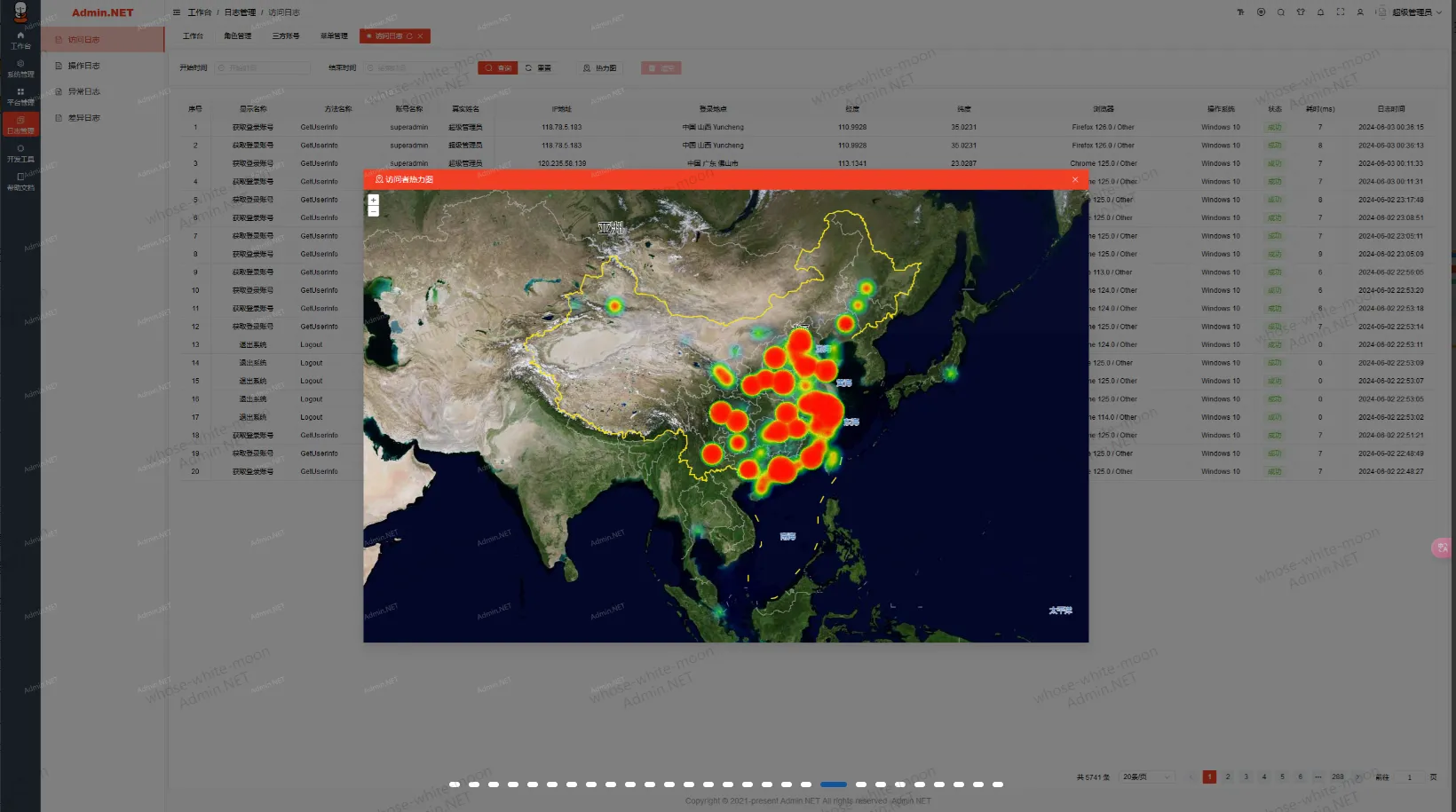This screenshot has height=812, width=1456.
Task: Close the 访问日志 tab with its X
Action: click(420, 36)
